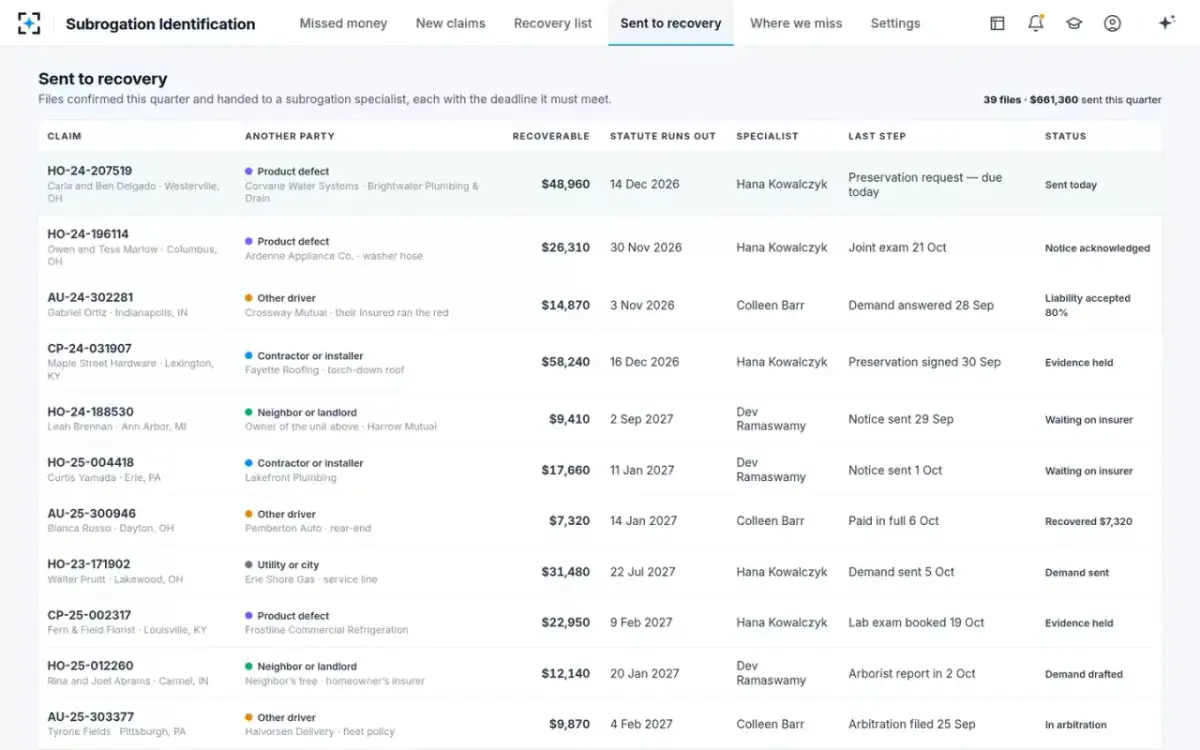Screen dimensions: 1200x750
Task: Open the New claims tab
Action: [x=450, y=23]
